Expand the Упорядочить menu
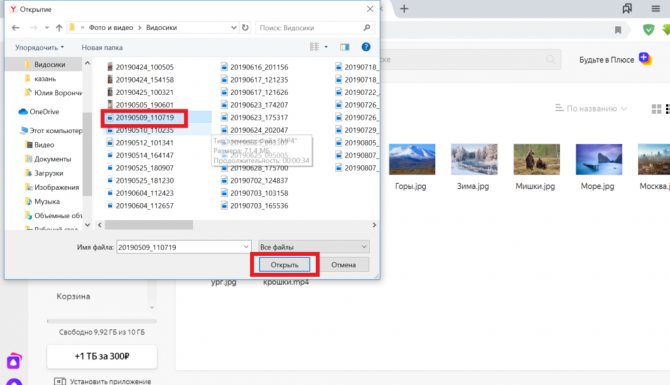Image resolution: width=670 pixels, height=385 pixels. (39, 47)
